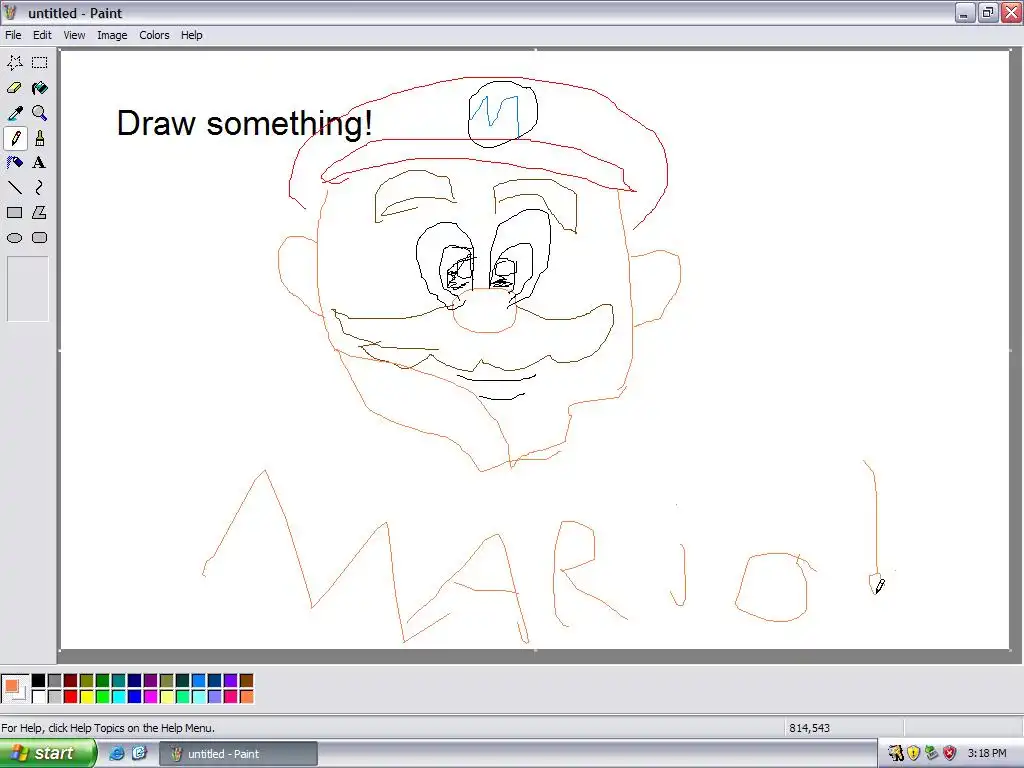Pick the bright red color swatch

(x=71, y=697)
